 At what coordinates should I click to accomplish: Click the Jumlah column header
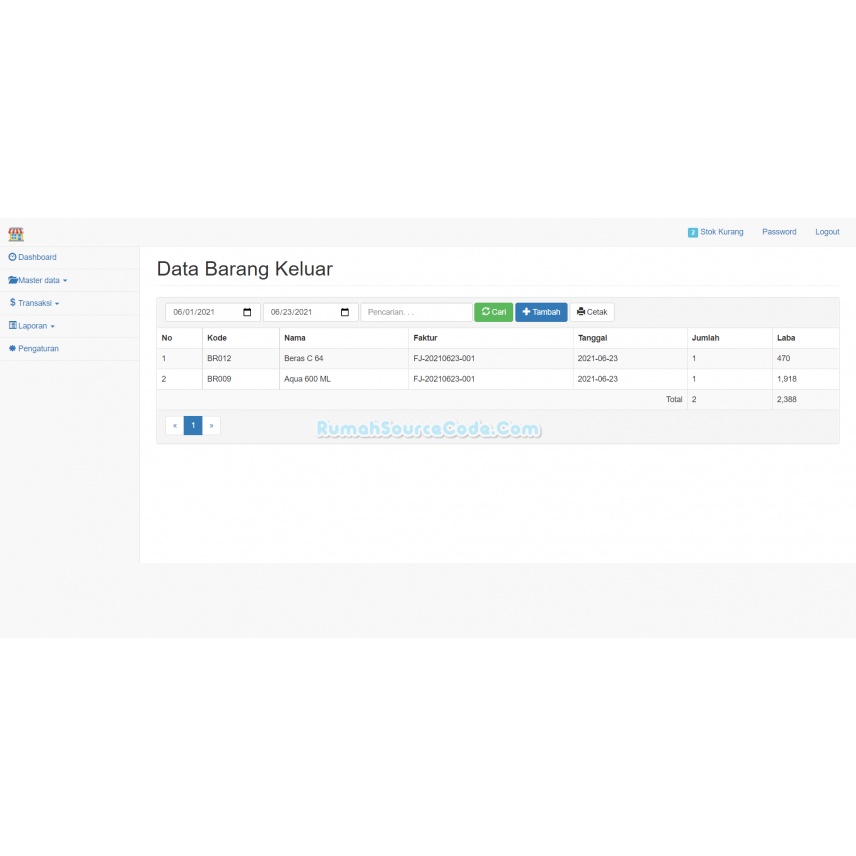pyautogui.click(x=705, y=338)
